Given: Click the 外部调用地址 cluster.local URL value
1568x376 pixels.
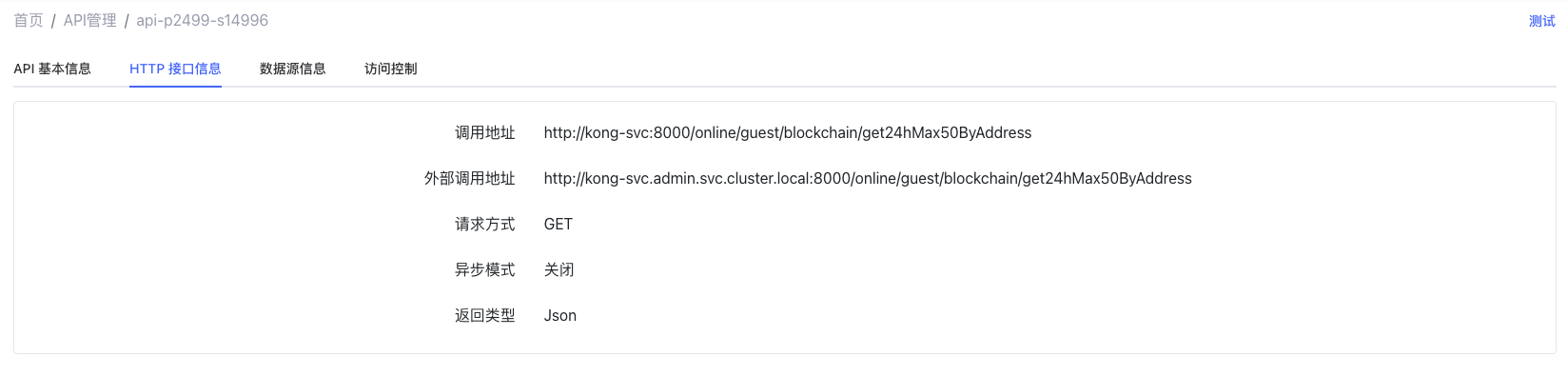Looking at the screenshot, I should (x=868, y=178).
